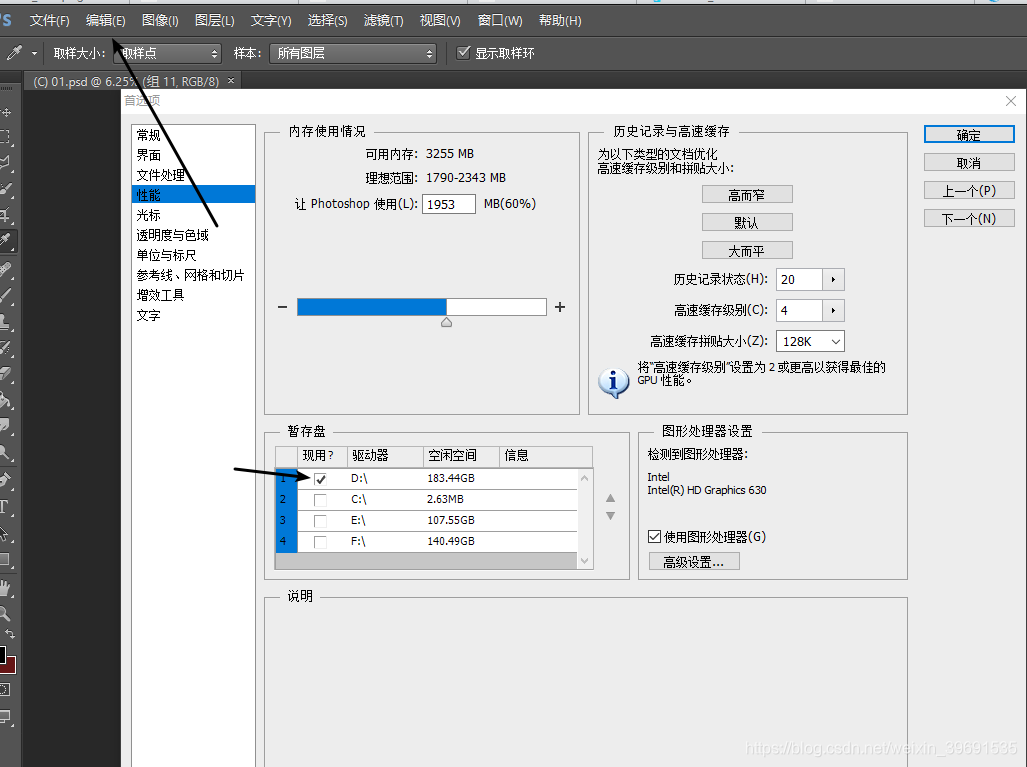Select the Hand tool
Image resolution: width=1027 pixels, height=767 pixels.
[9, 587]
